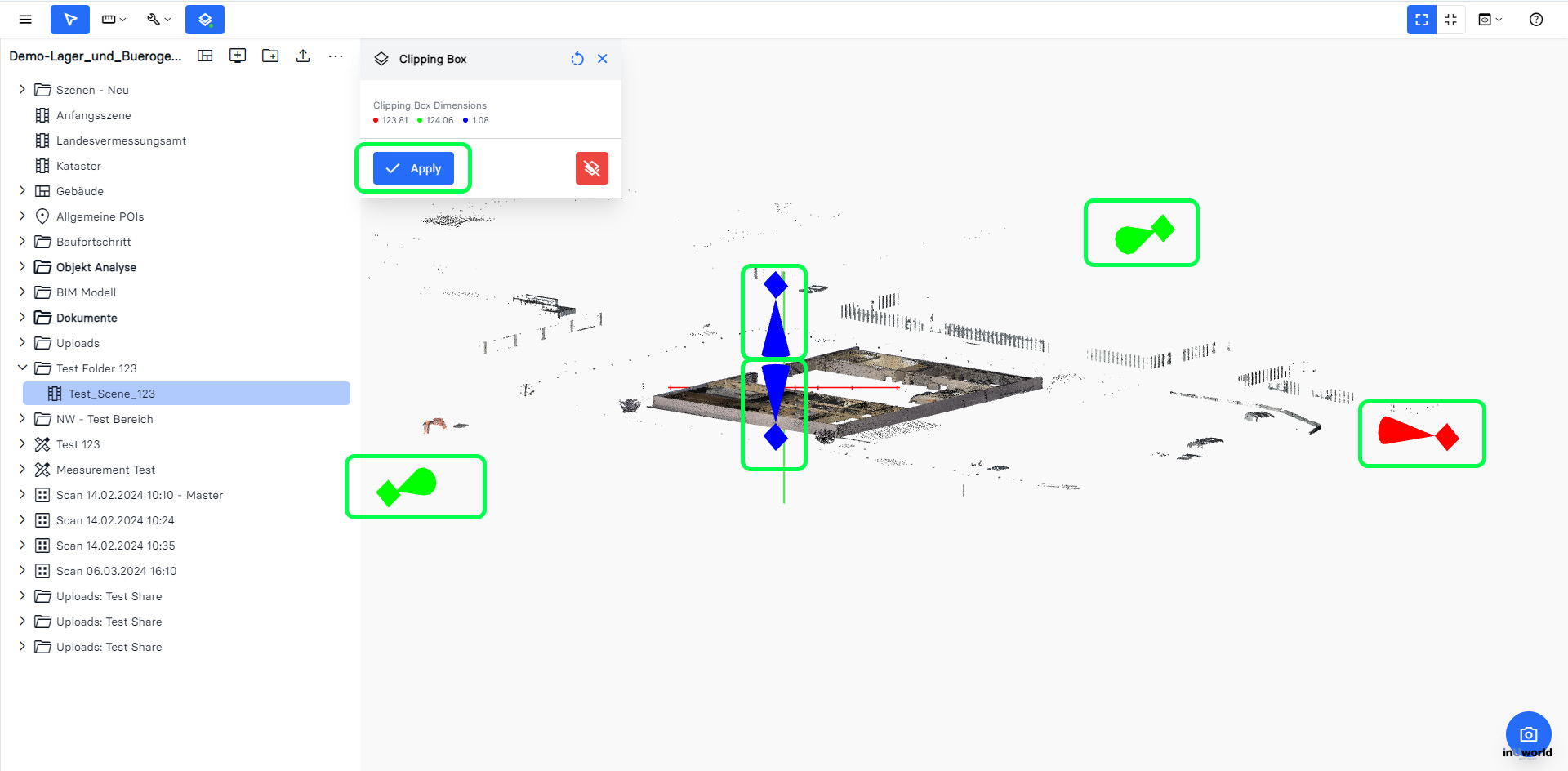Click the Apply button
Viewport: 1568px width, 771px height.
pos(413,168)
